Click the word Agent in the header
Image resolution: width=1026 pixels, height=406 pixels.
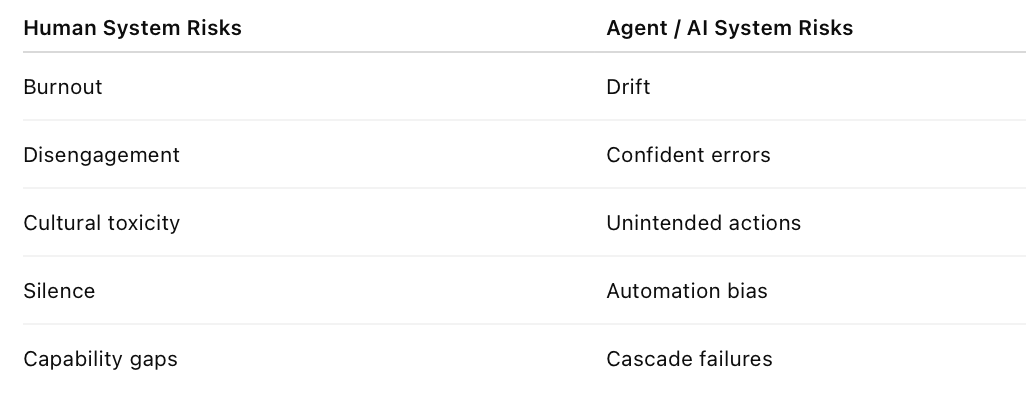635,28
